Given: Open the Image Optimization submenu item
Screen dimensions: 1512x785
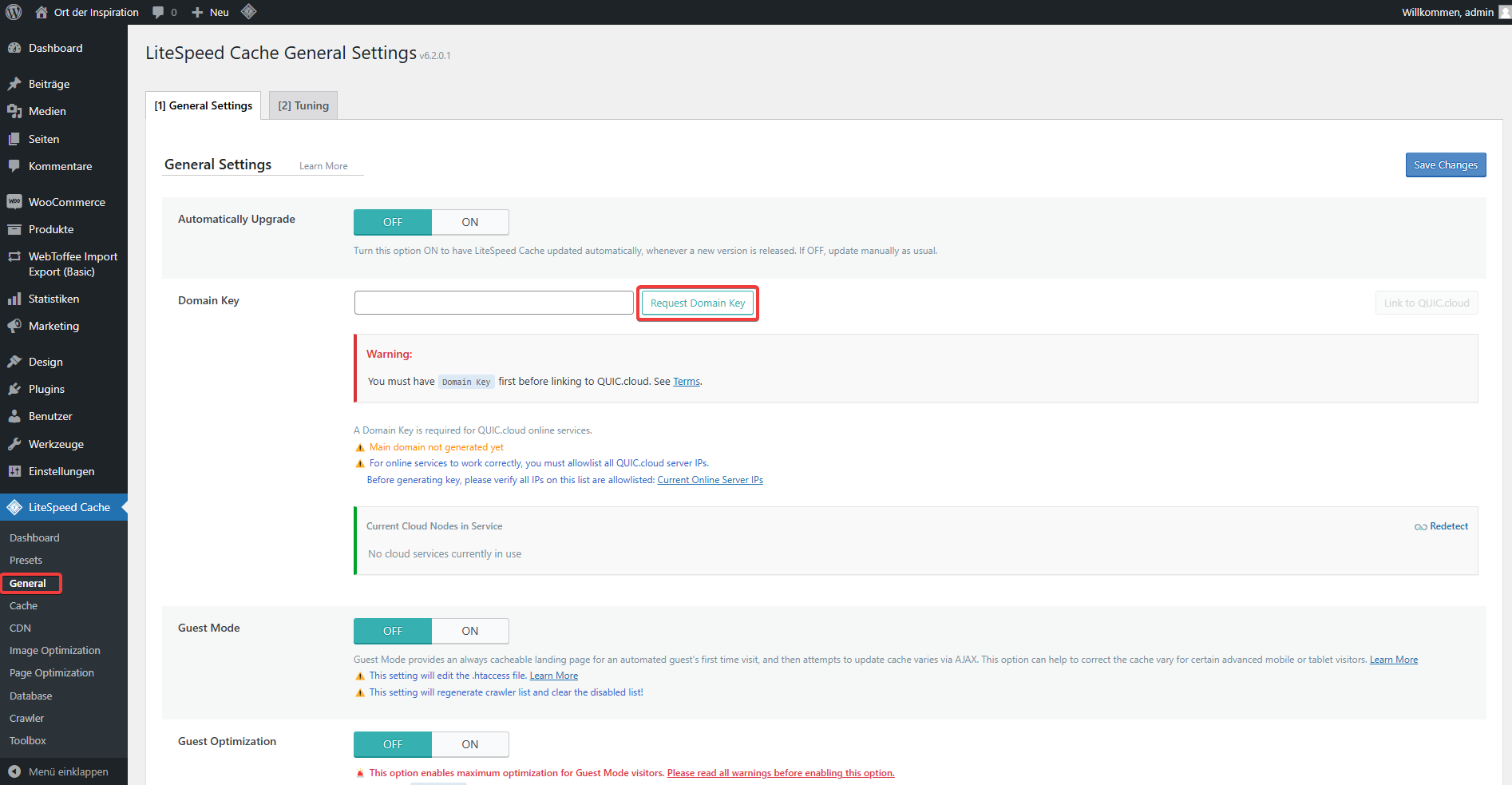Looking at the screenshot, I should [54, 650].
